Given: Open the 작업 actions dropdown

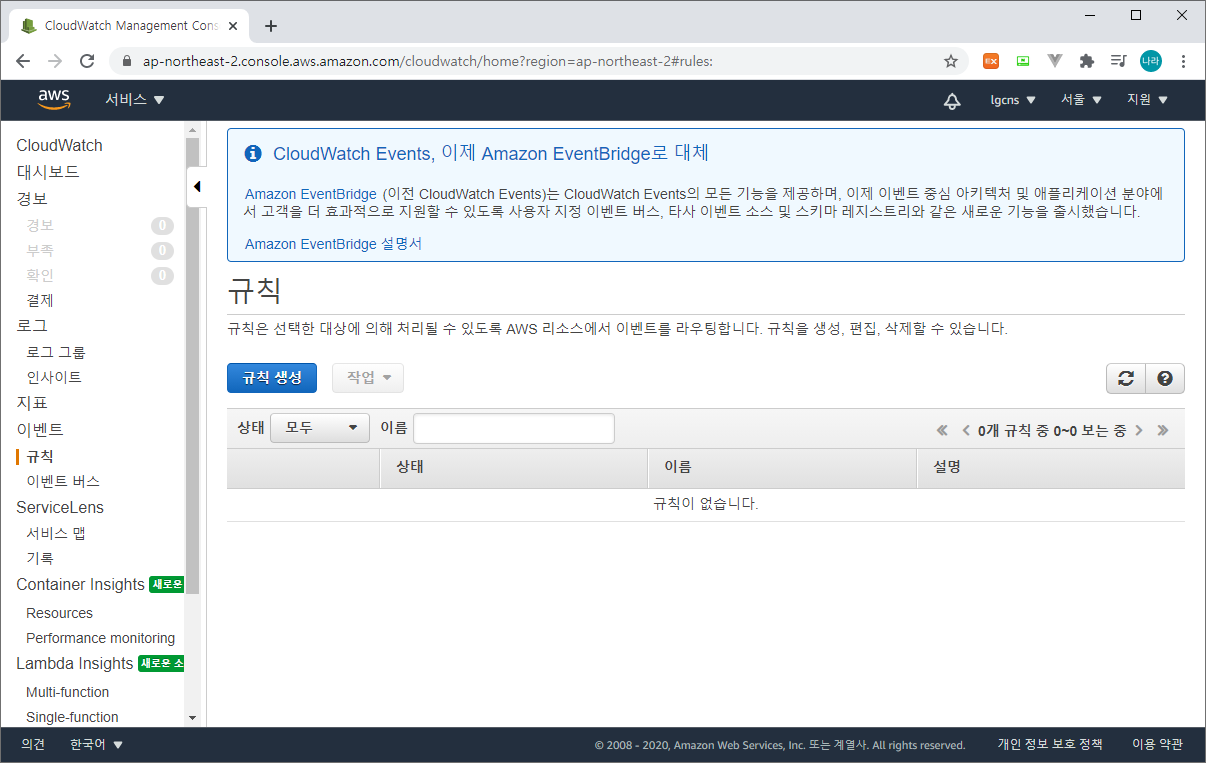Looking at the screenshot, I should pyautogui.click(x=368, y=378).
